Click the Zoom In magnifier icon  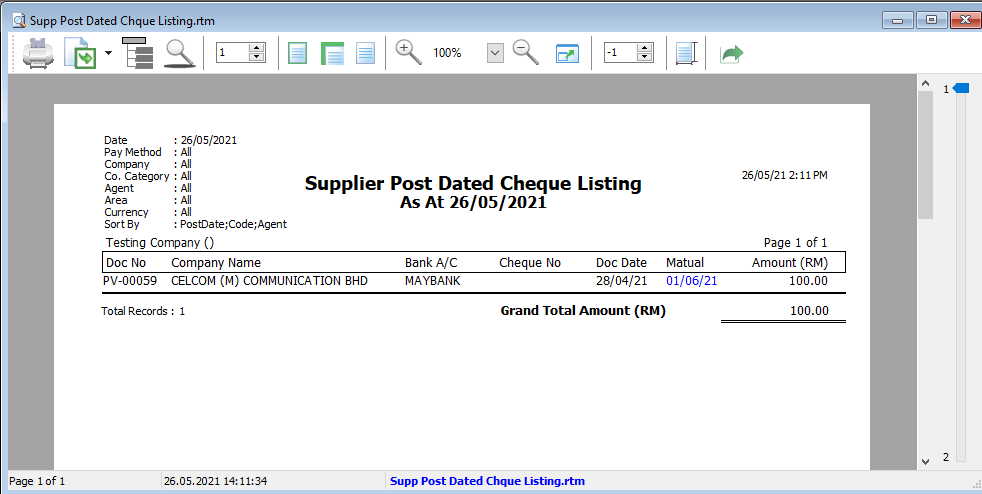(409, 53)
